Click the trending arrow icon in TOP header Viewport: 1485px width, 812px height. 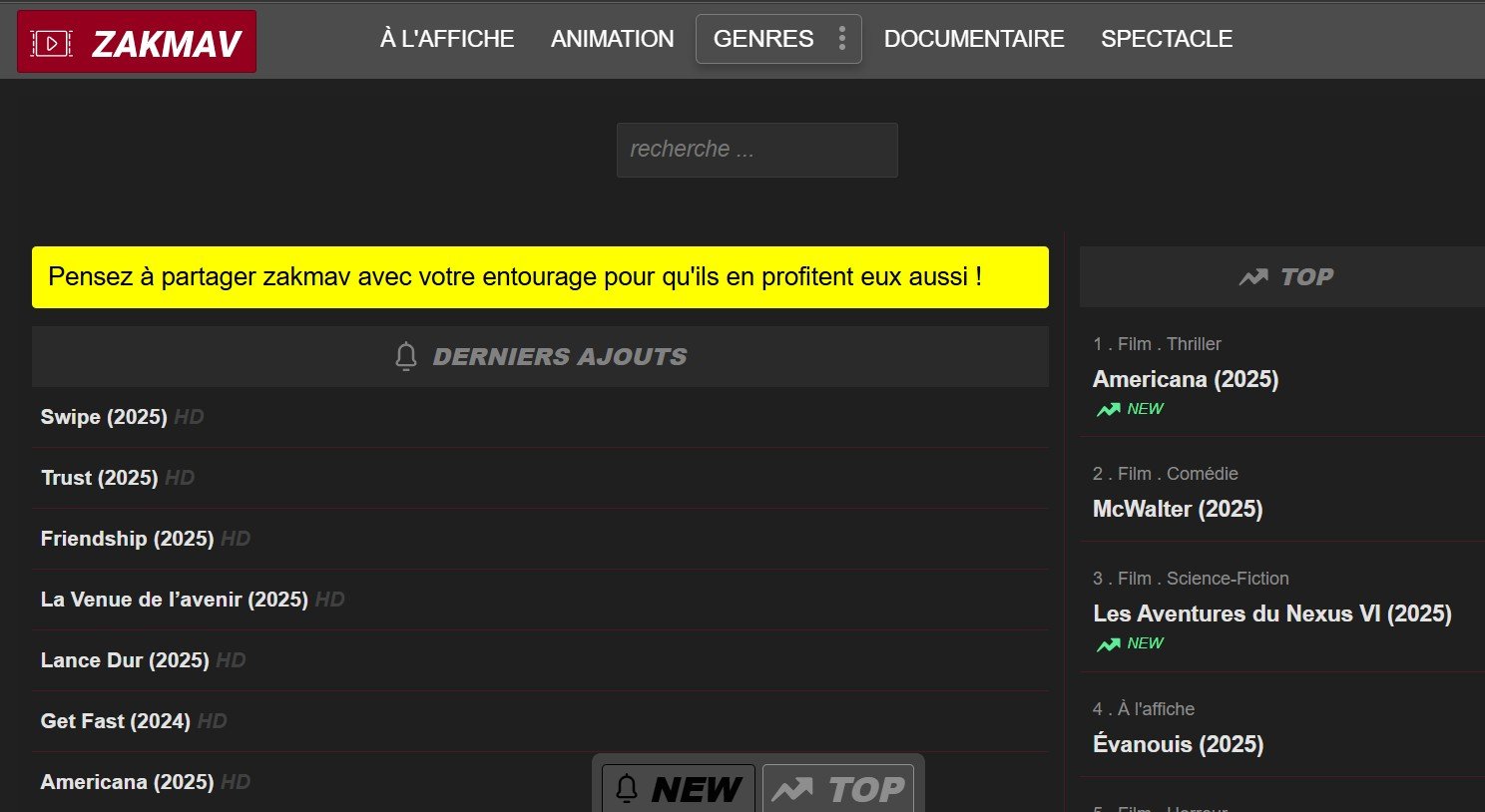point(1253,277)
